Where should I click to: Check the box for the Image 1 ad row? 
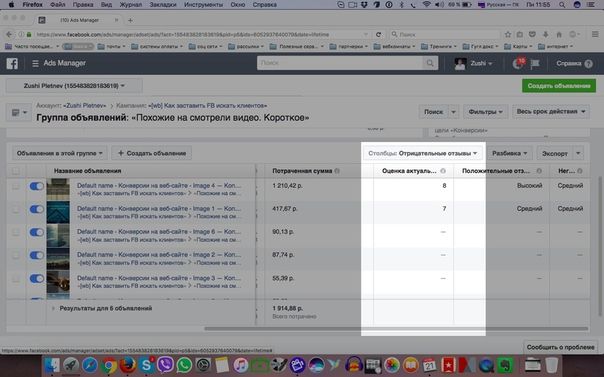(16, 209)
